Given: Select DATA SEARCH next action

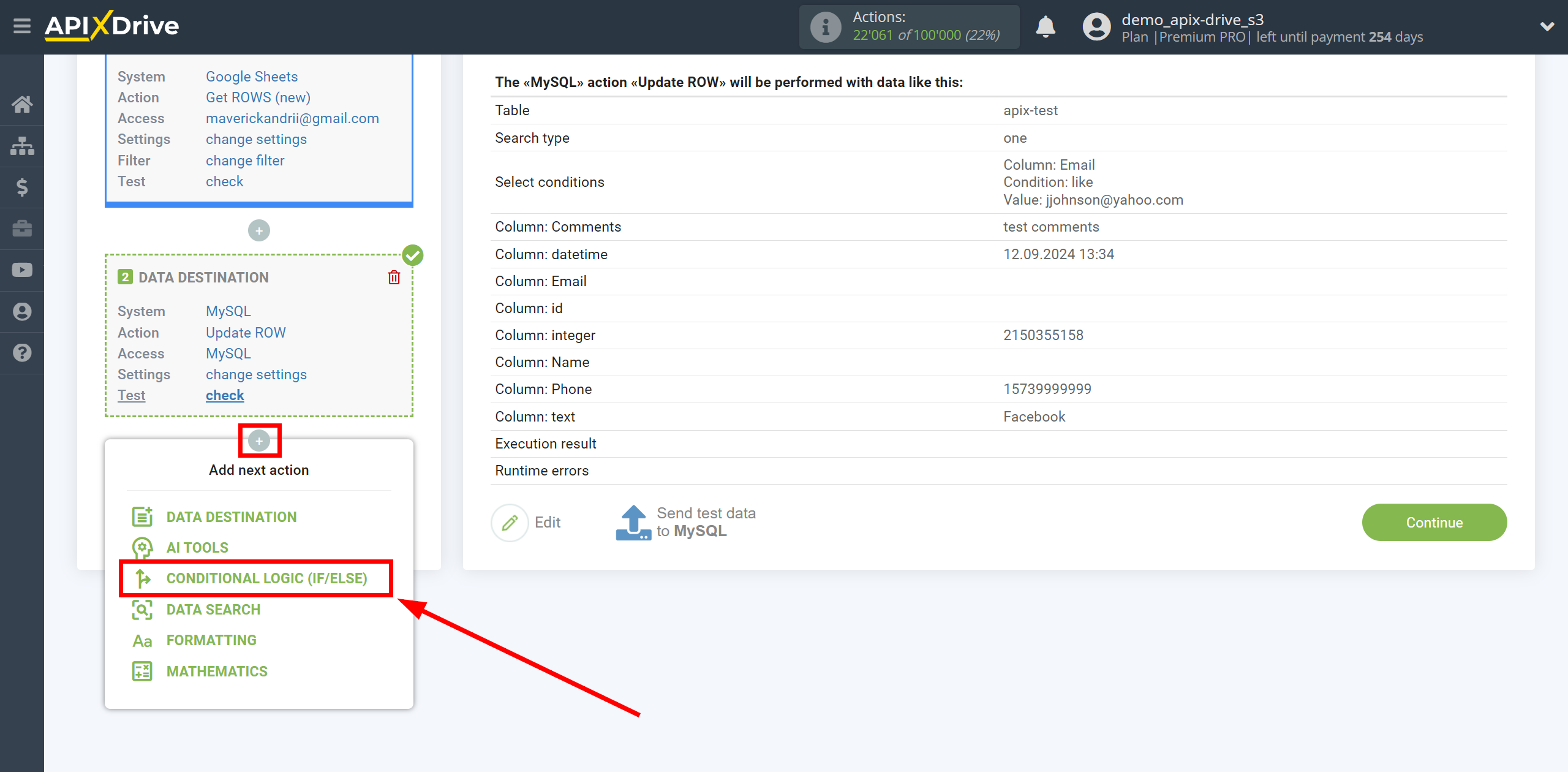Looking at the screenshot, I should click(x=213, y=610).
